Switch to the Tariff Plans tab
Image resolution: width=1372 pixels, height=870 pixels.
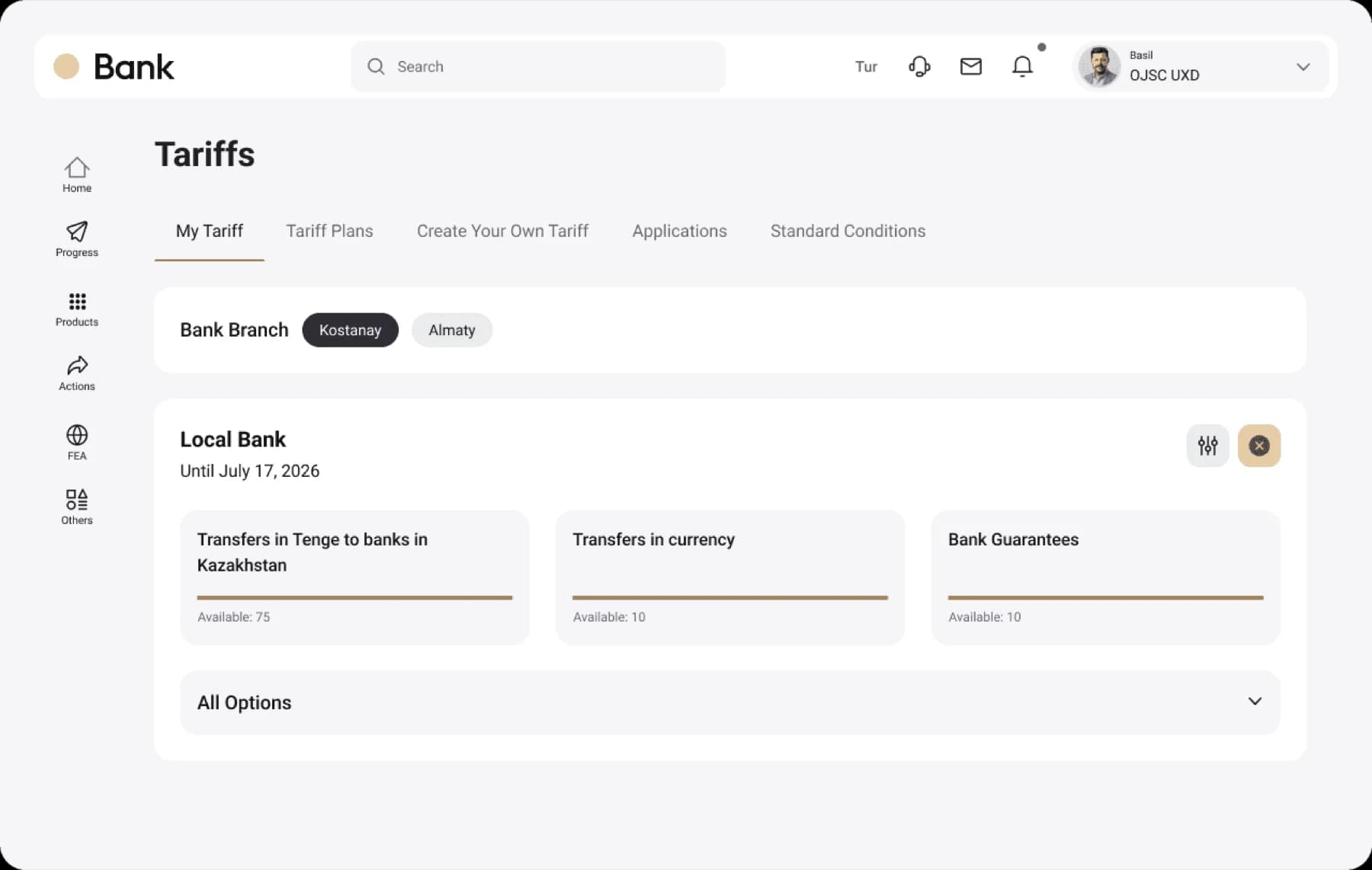click(x=329, y=231)
